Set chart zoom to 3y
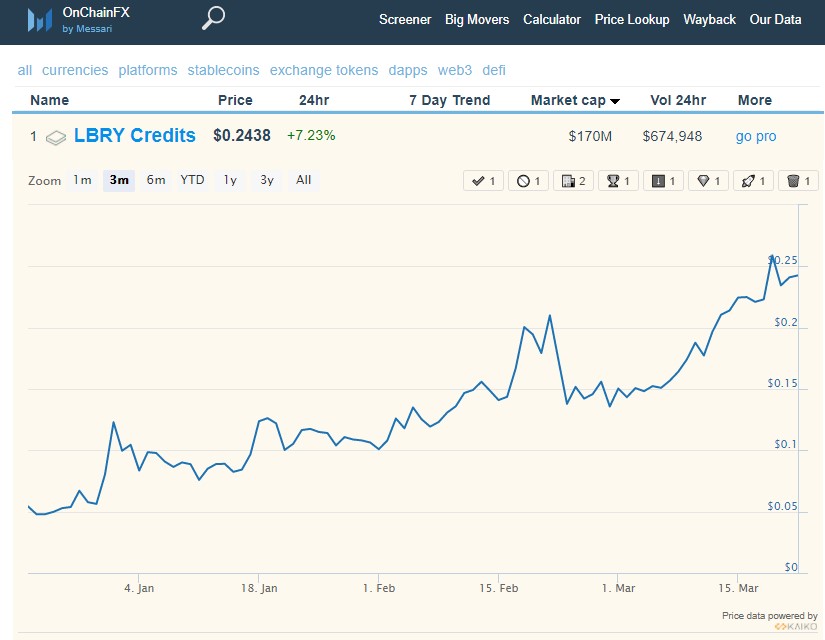 [267, 180]
